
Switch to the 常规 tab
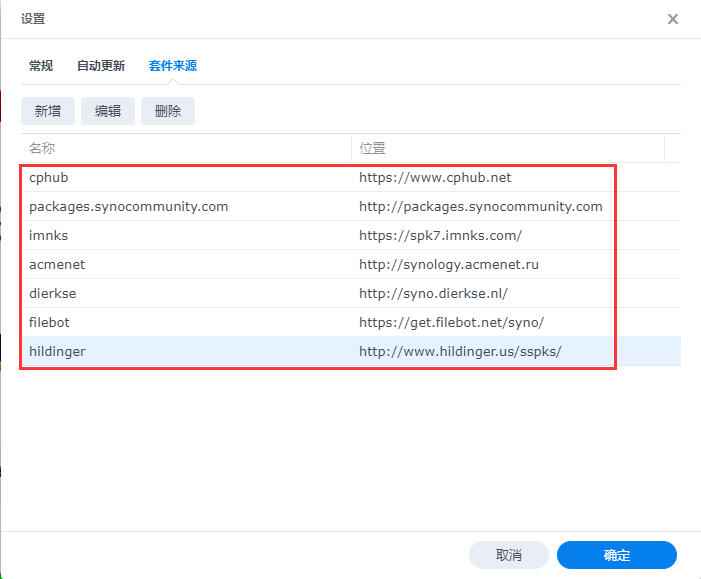[x=41, y=66]
